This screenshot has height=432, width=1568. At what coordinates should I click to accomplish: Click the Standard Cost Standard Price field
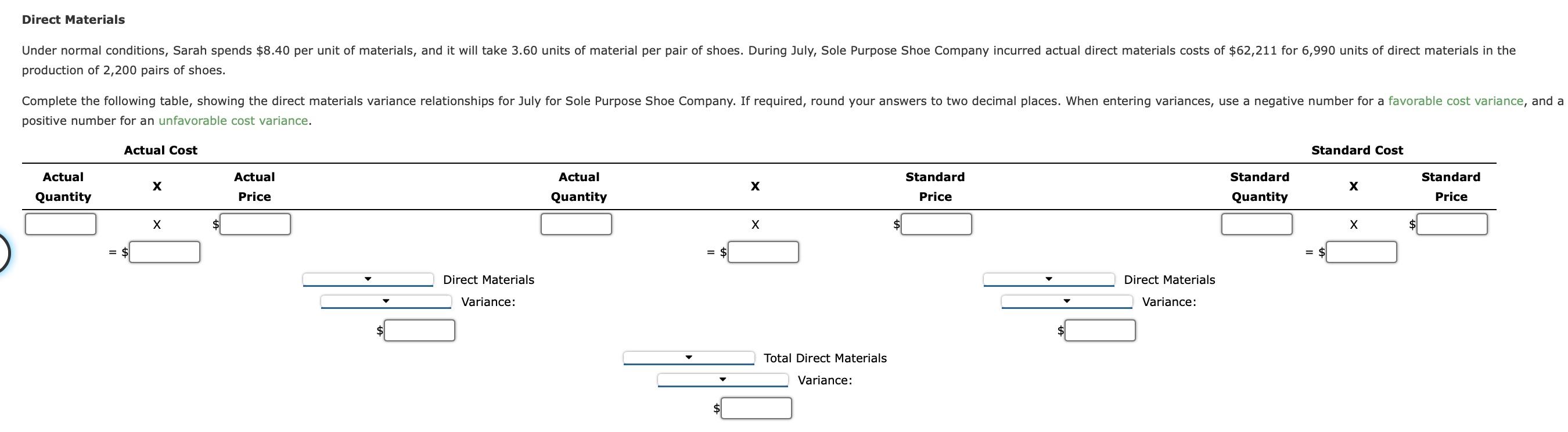coord(1452,224)
